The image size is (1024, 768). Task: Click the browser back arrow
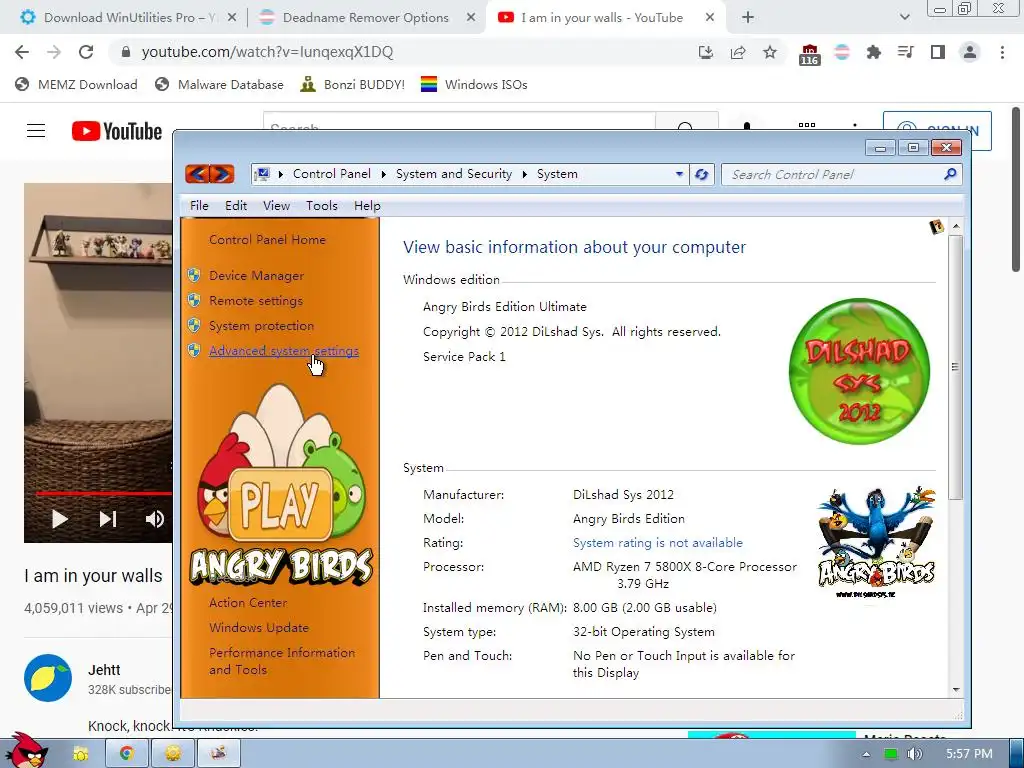click(22, 52)
